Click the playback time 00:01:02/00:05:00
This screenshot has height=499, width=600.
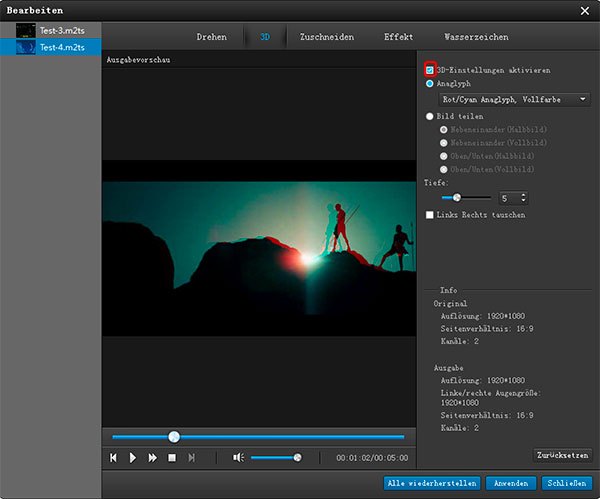(372, 458)
